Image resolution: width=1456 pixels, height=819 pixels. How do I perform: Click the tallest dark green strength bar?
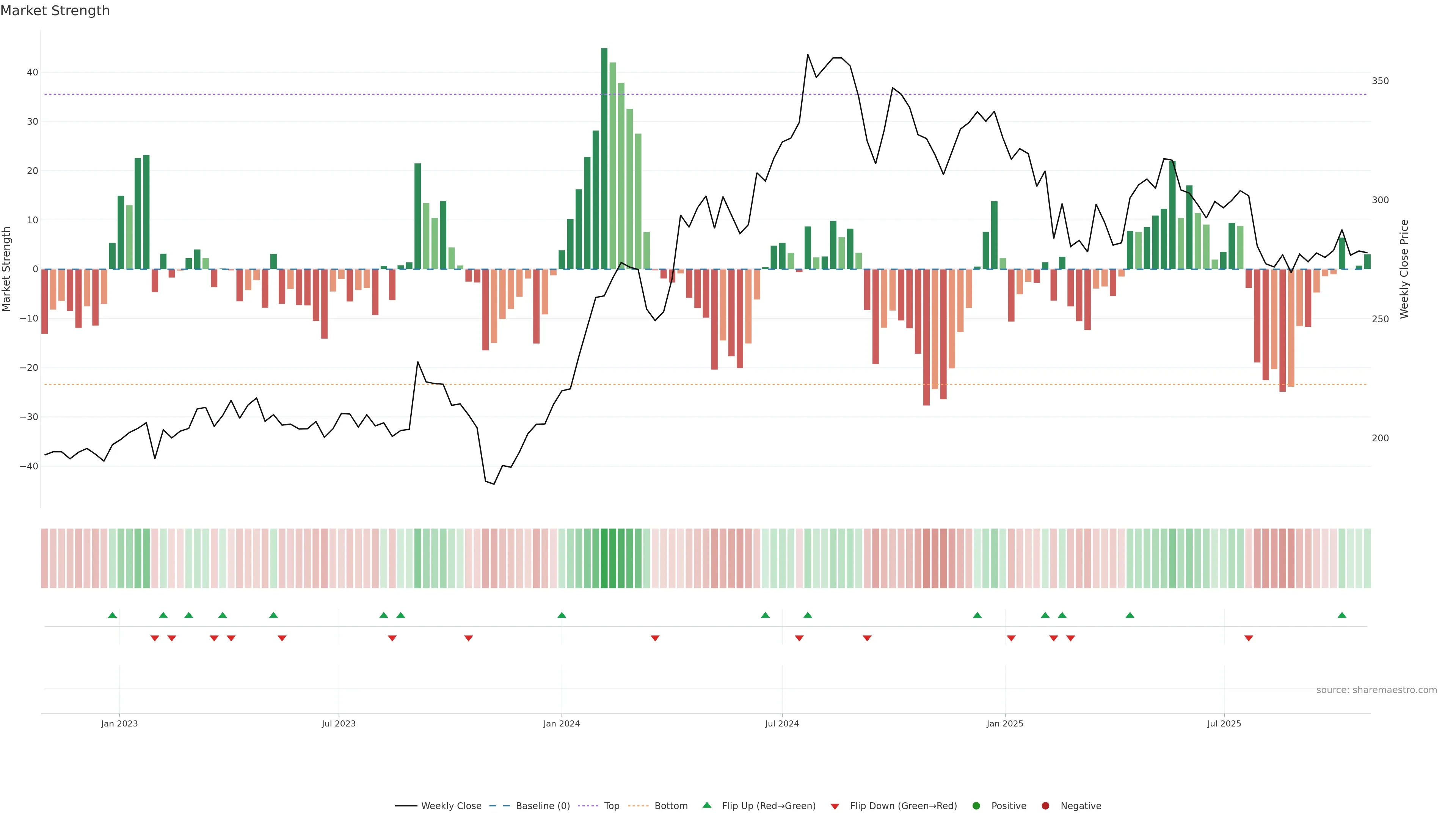tap(604, 158)
